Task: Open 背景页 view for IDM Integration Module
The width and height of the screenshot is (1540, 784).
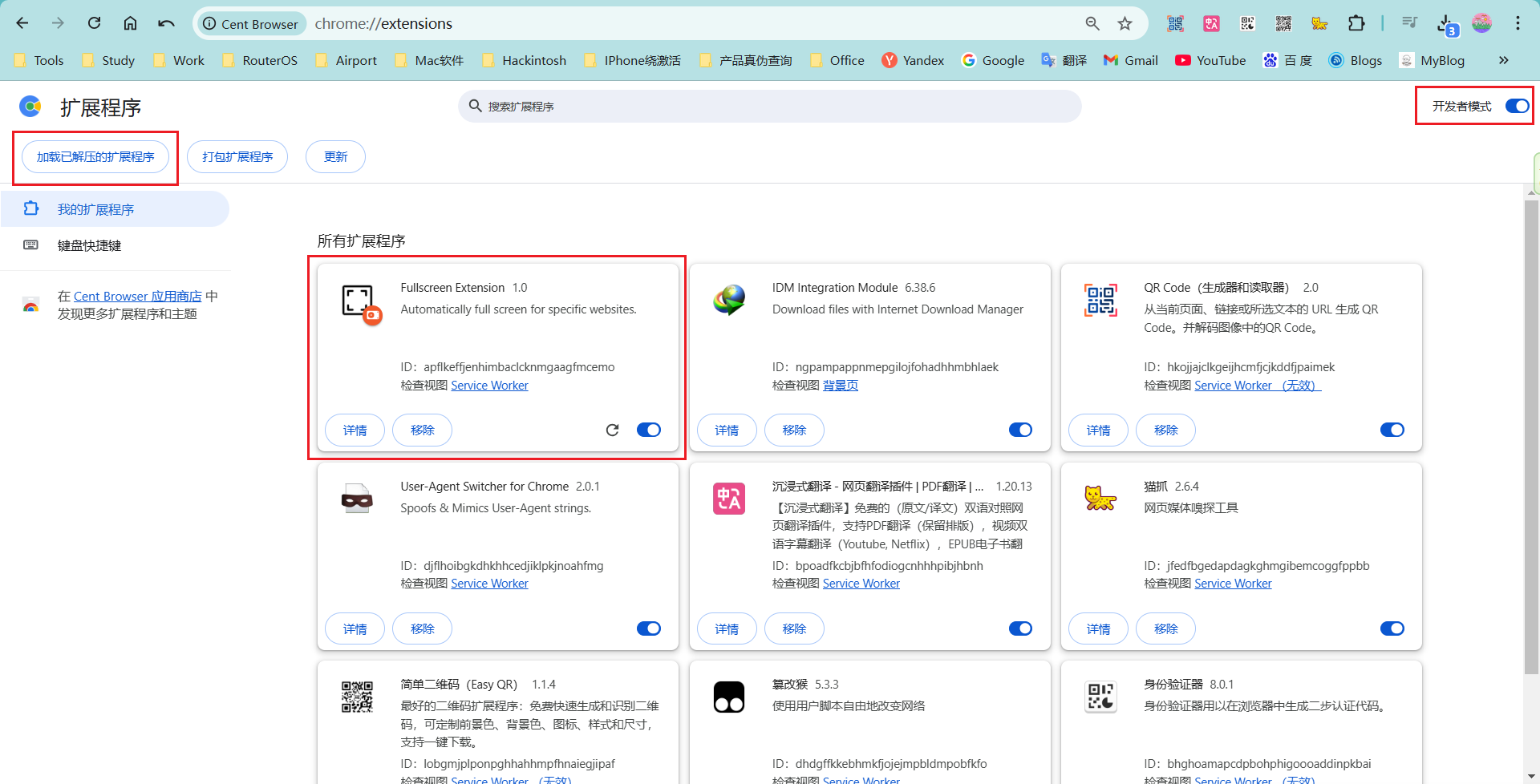Action: 841,386
